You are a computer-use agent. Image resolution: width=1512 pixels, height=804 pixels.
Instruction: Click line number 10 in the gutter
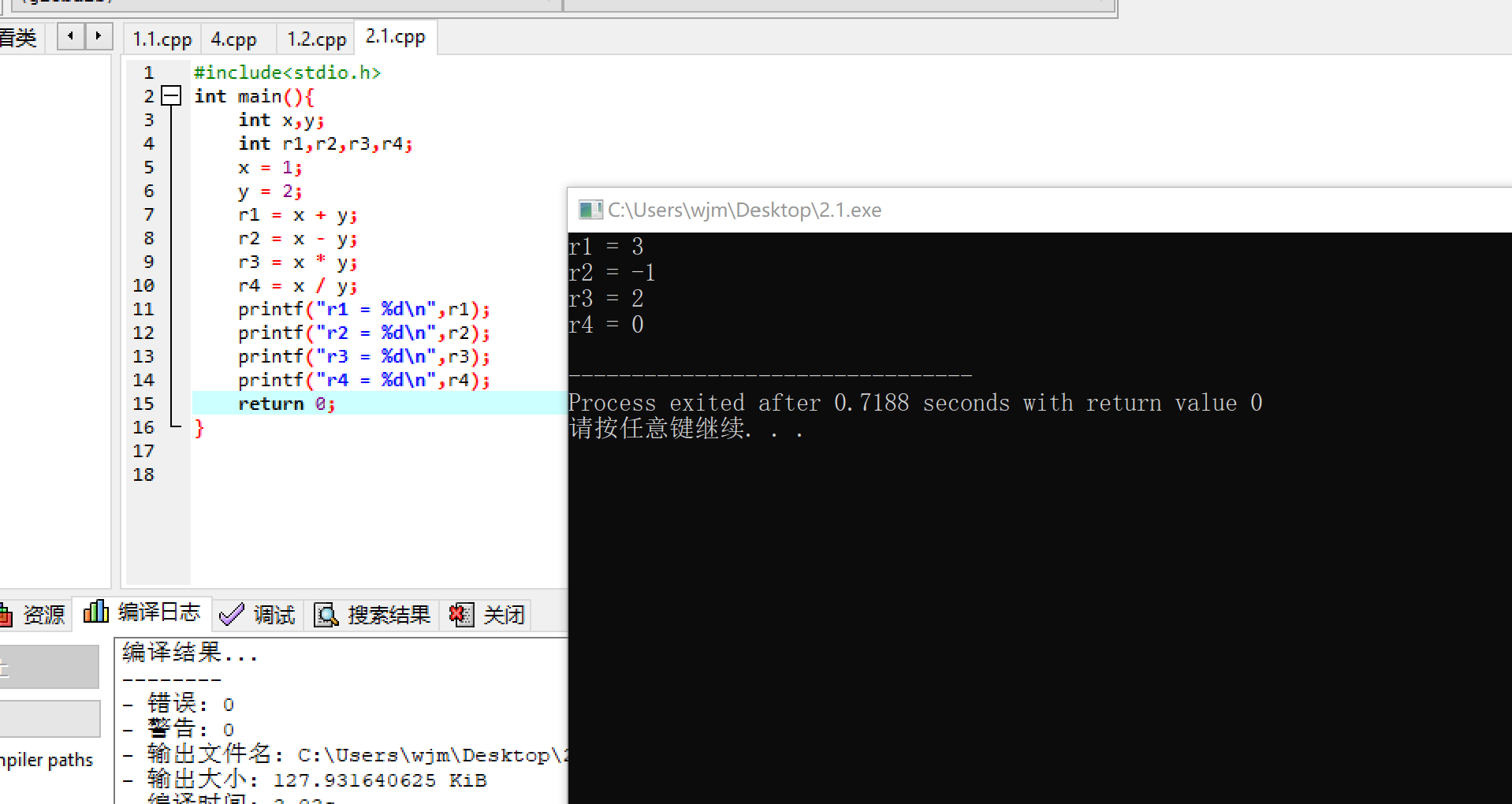[143, 285]
